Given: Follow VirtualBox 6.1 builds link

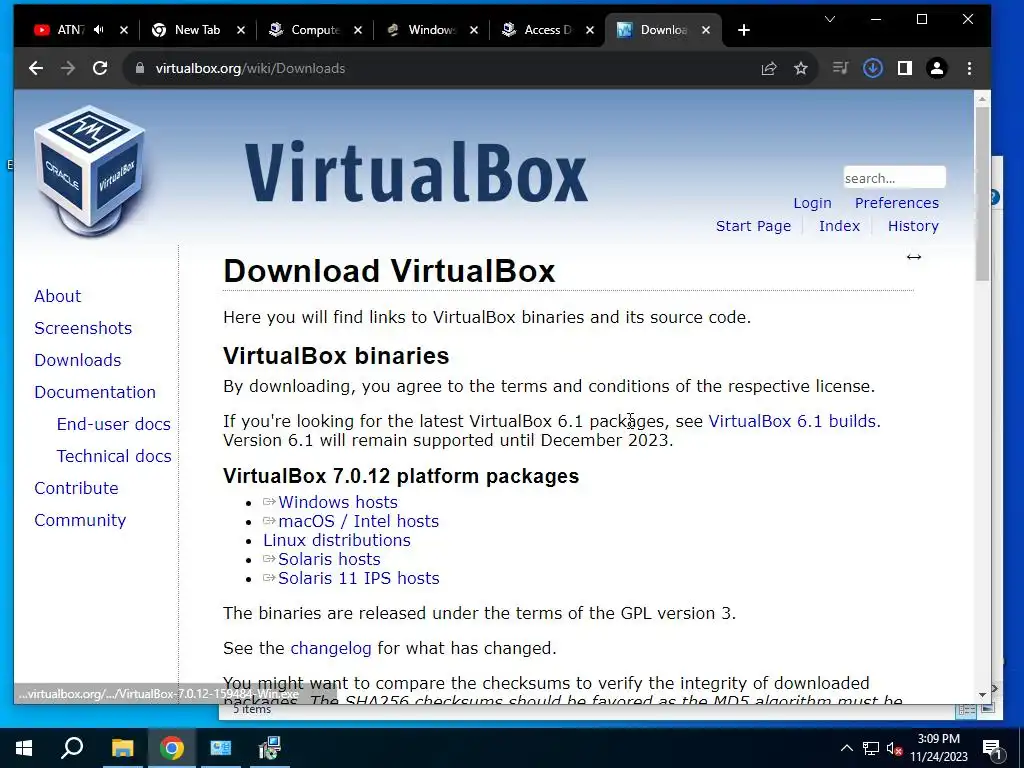Looking at the screenshot, I should coord(794,421).
